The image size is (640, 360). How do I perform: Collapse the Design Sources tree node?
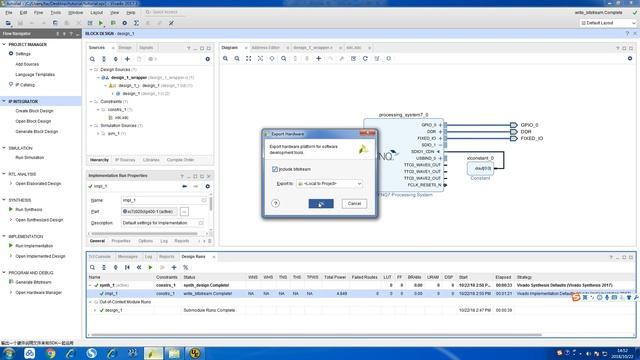click(x=91, y=70)
